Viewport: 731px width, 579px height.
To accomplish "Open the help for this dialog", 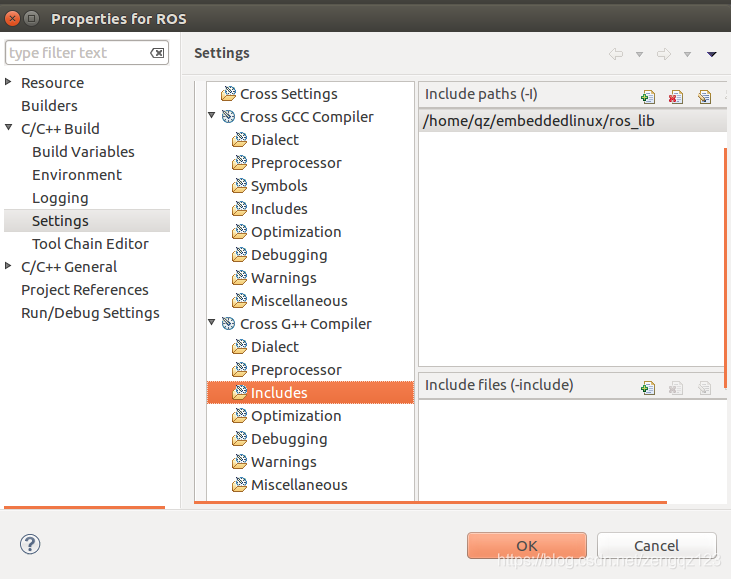I will (x=30, y=544).
